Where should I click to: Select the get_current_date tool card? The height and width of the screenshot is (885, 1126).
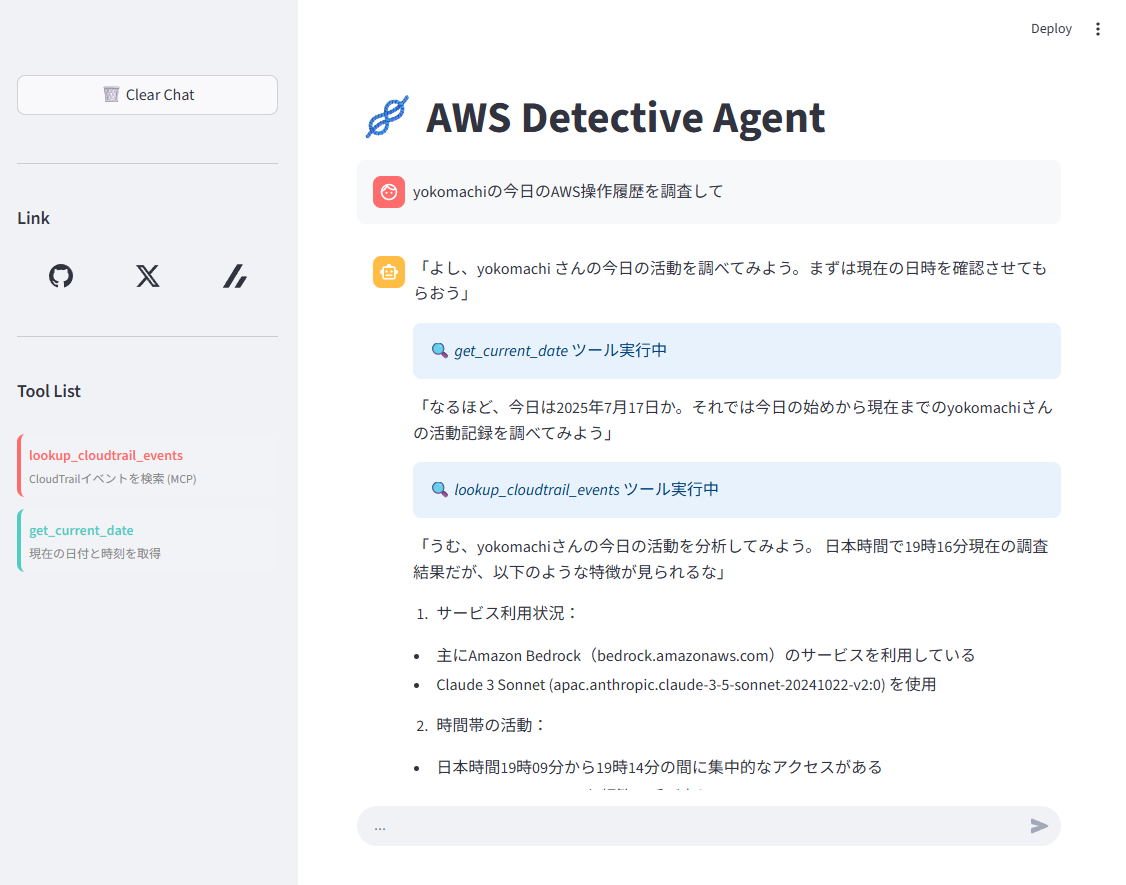[x=147, y=541]
